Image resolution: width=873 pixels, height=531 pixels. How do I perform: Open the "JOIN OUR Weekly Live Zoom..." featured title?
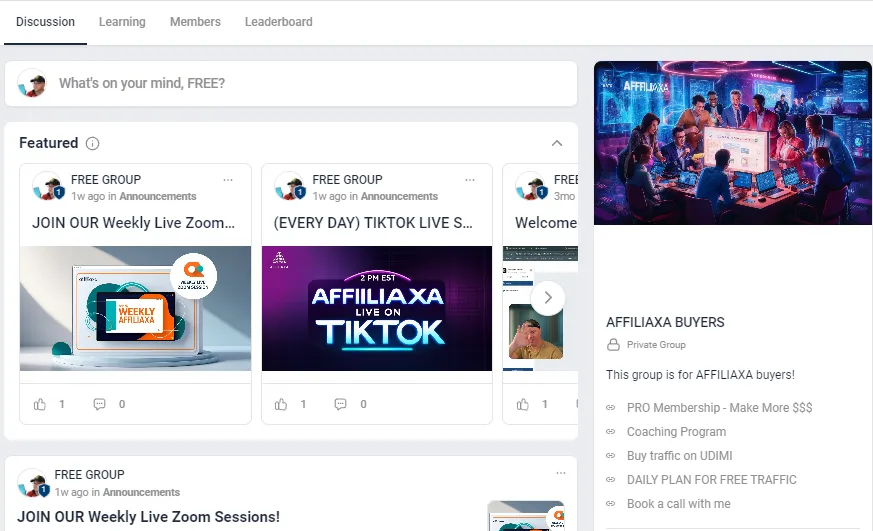click(134, 223)
